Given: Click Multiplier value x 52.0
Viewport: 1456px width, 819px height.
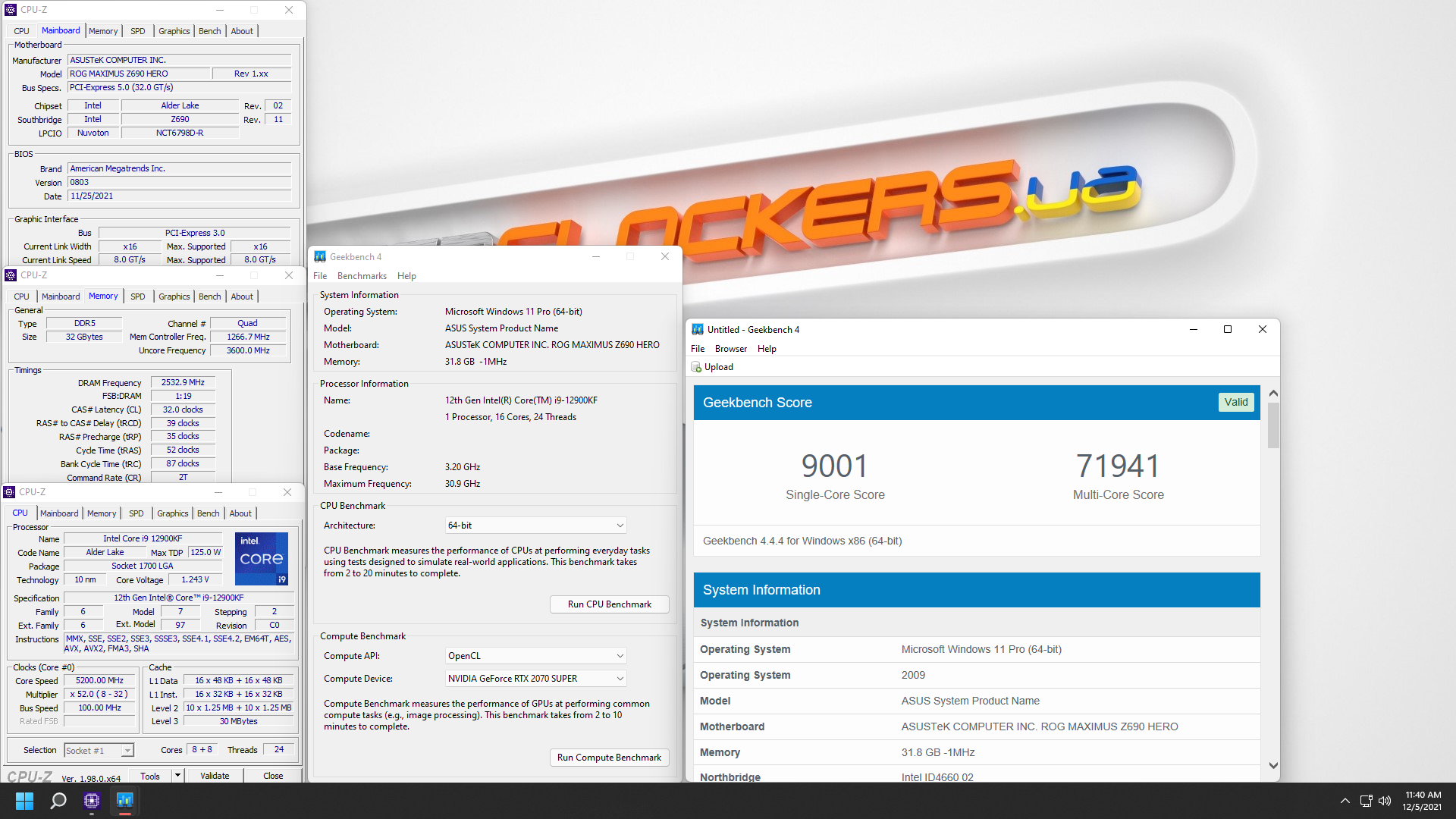Looking at the screenshot, I should pos(99,695).
